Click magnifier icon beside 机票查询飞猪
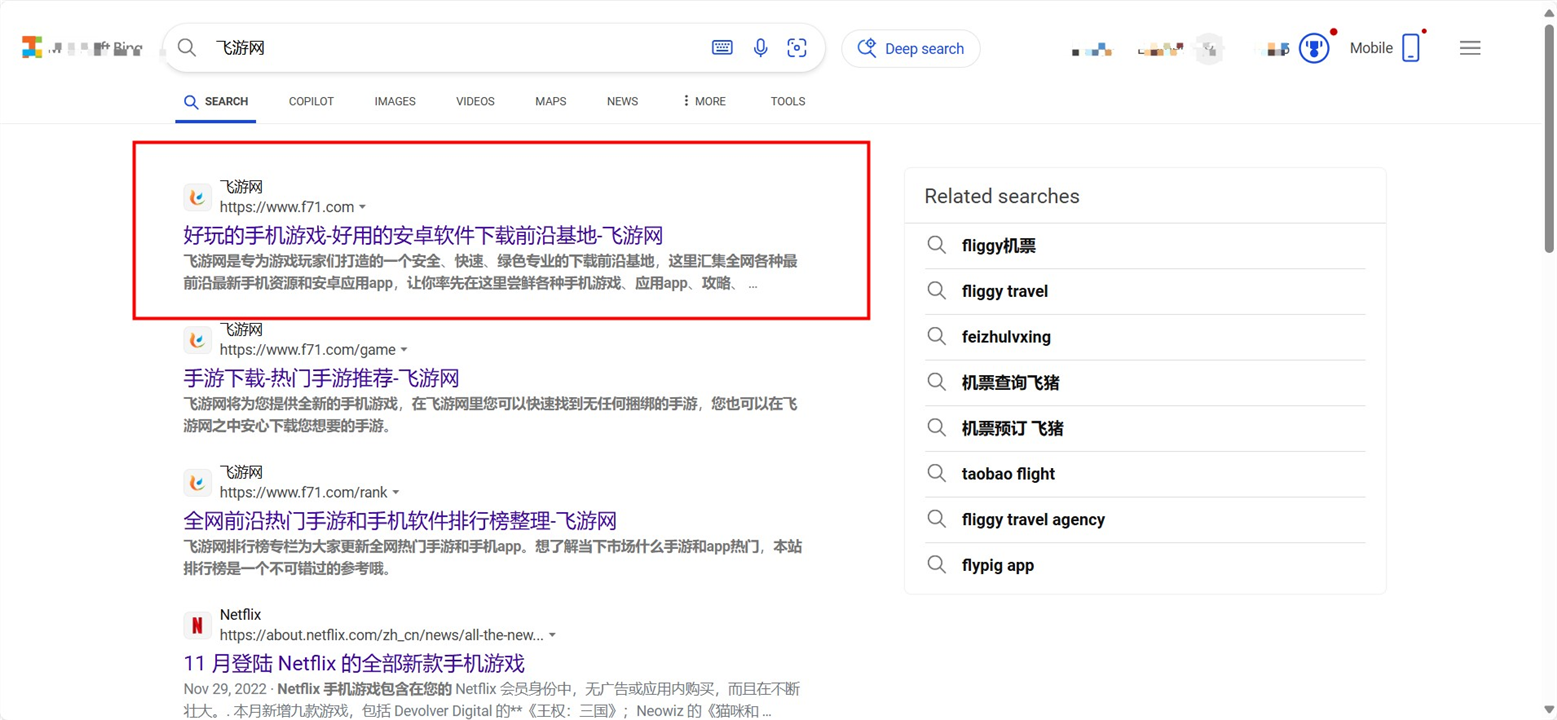The height and width of the screenshot is (720, 1557). [936, 383]
